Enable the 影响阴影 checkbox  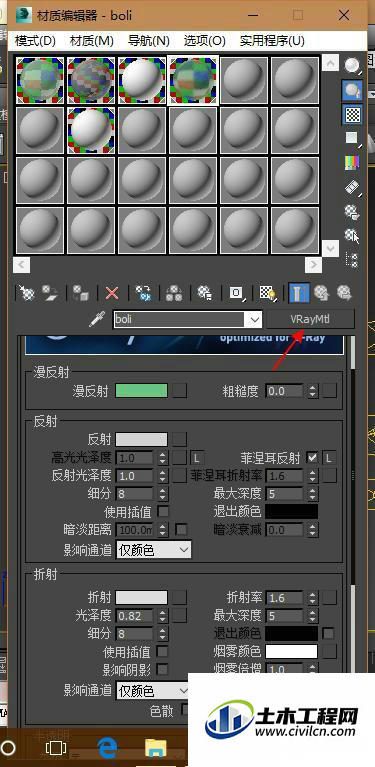[x=162, y=669]
